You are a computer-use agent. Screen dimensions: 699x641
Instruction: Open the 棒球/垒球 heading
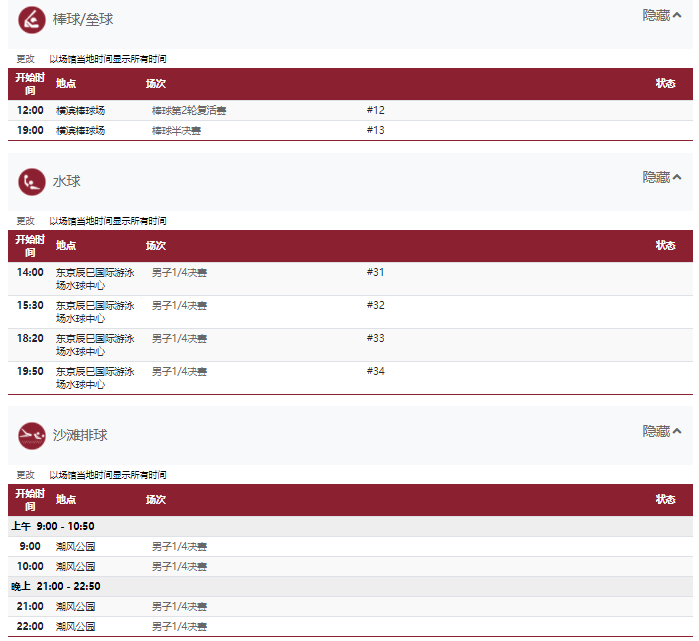click(x=83, y=20)
